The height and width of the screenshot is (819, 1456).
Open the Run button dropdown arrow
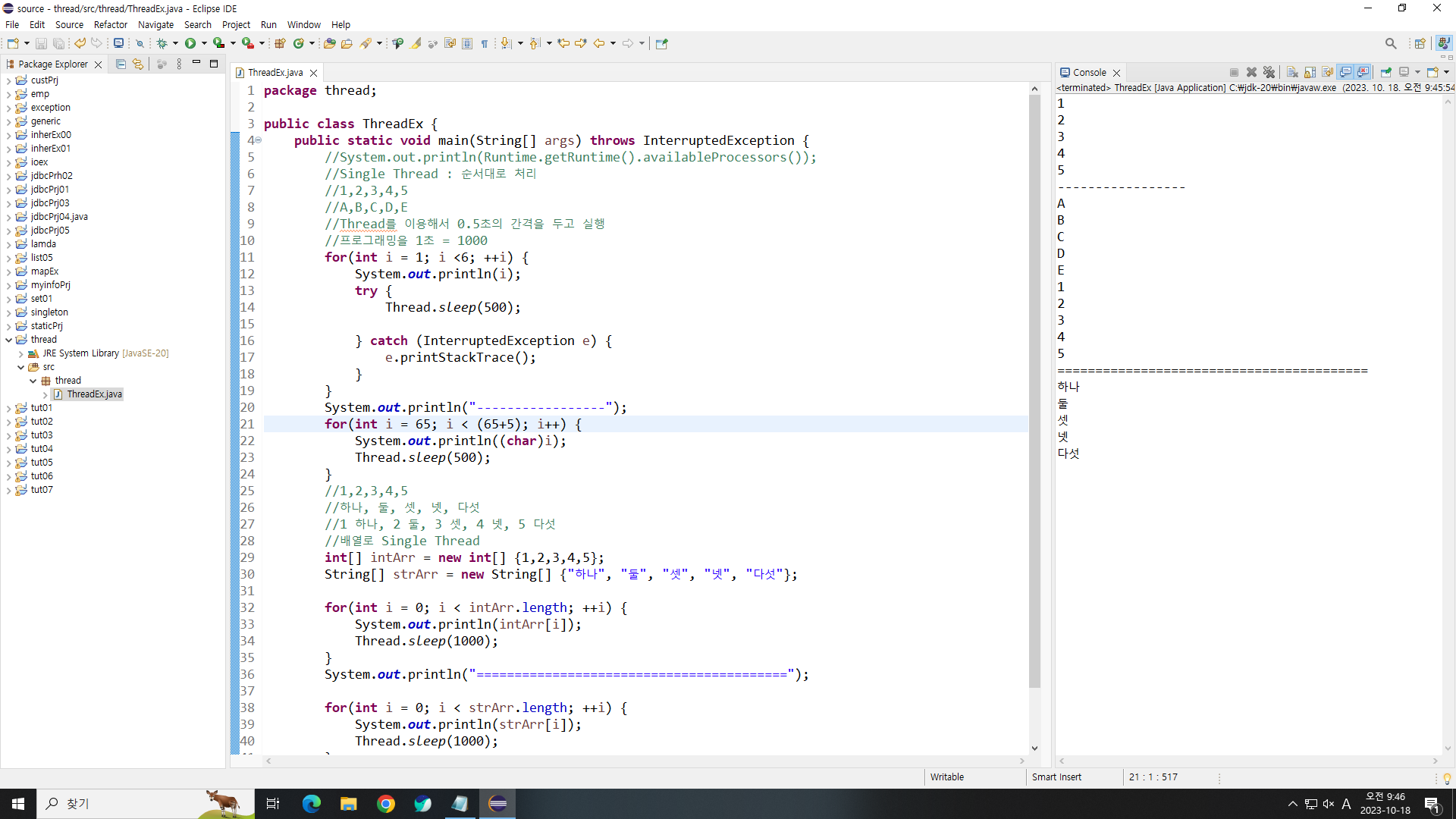(204, 43)
